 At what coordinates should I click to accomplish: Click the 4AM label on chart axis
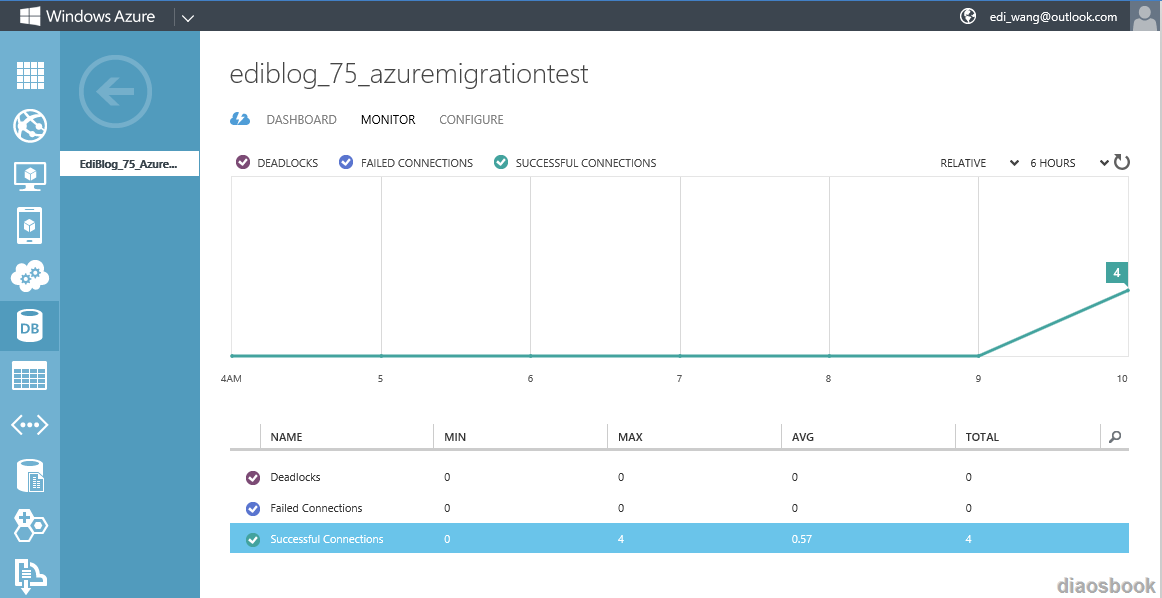230,379
